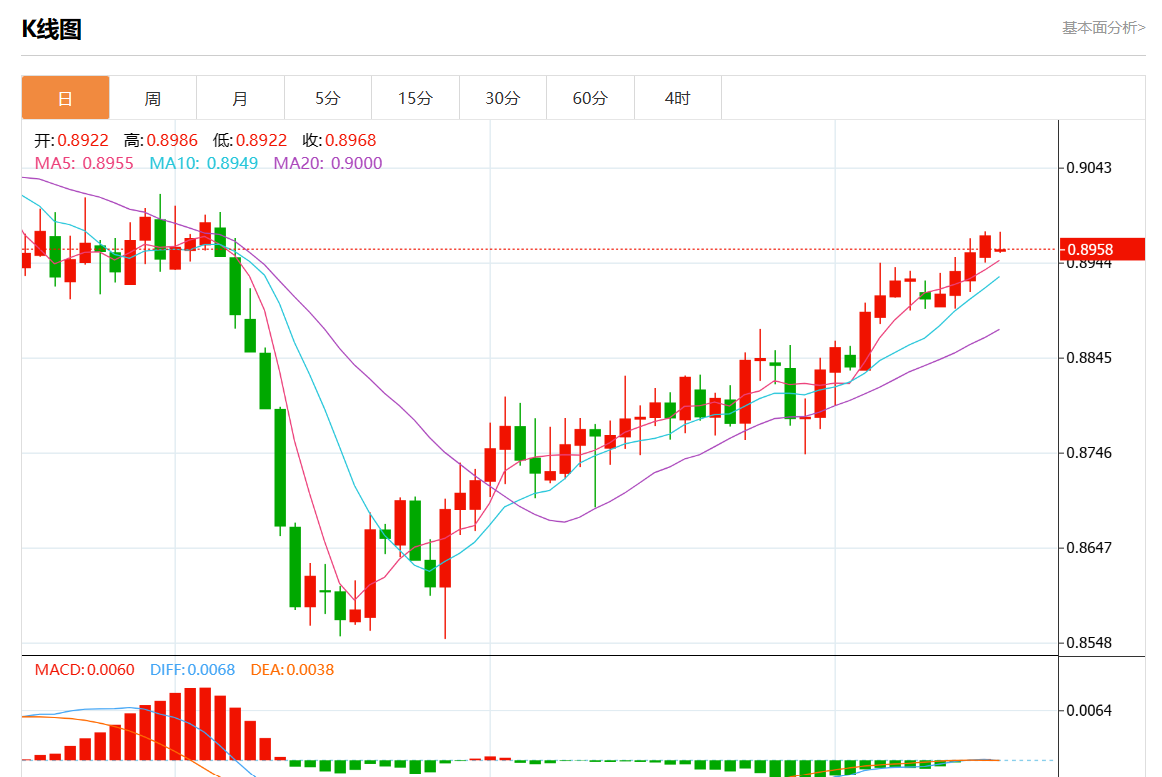
Task: Click the 0.8647 price axis label
Action: click(1089, 548)
